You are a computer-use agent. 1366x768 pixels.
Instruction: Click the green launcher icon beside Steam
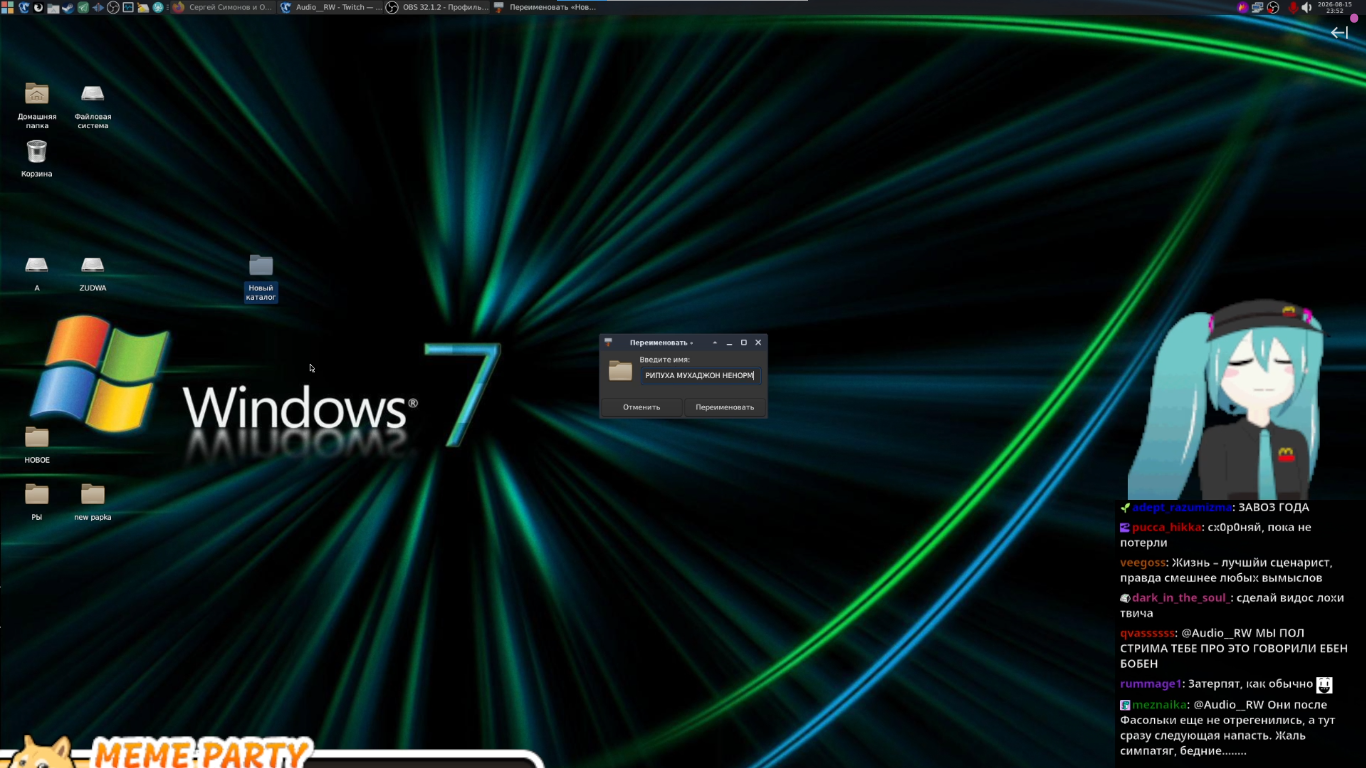[83, 7]
